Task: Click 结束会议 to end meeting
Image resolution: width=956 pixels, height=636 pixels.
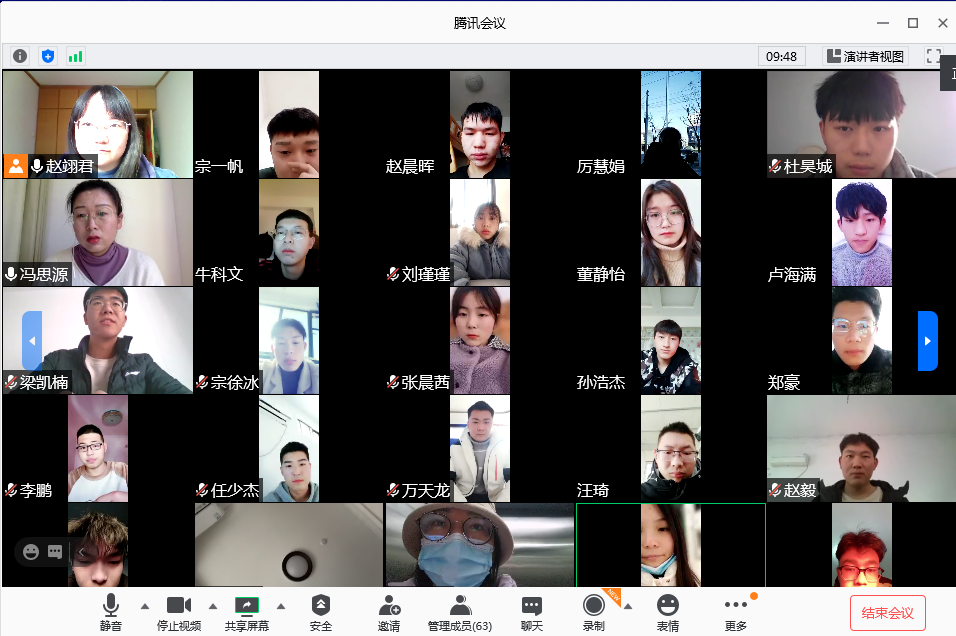Action: 887,612
